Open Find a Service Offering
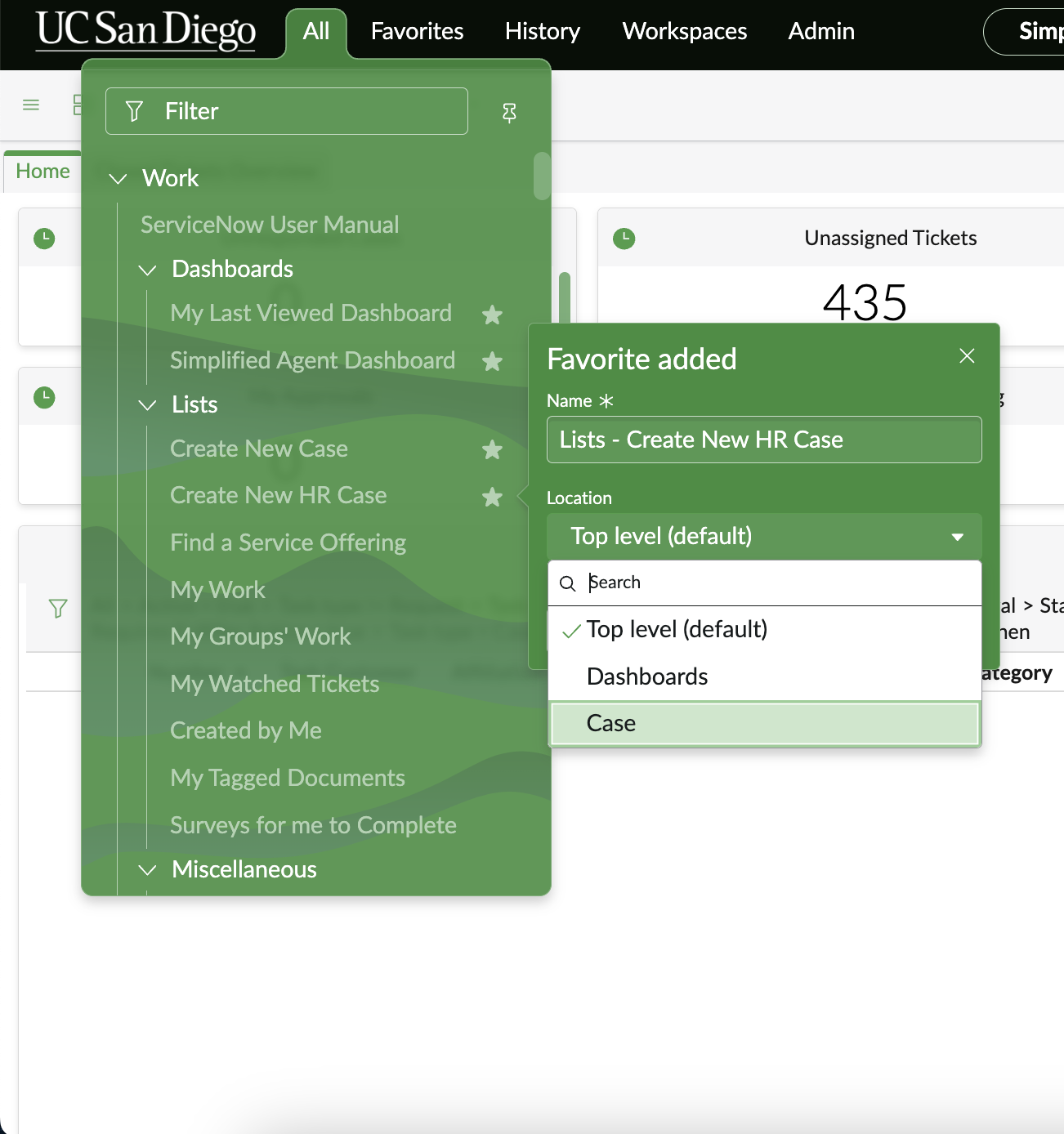The height and width of the screenshot is (1134, 1064). (288, 542)
